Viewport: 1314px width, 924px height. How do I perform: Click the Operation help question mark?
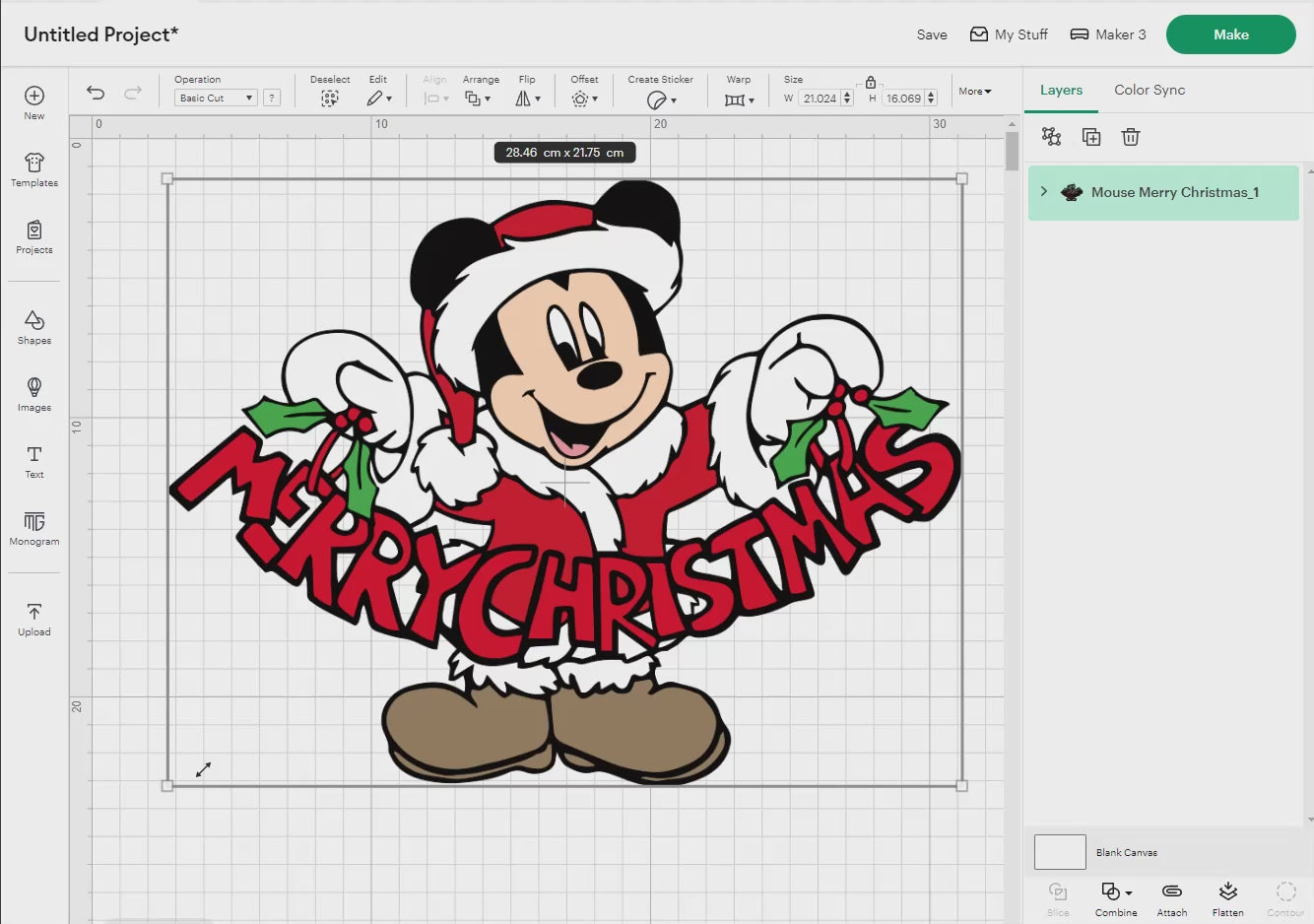point(272,98)
